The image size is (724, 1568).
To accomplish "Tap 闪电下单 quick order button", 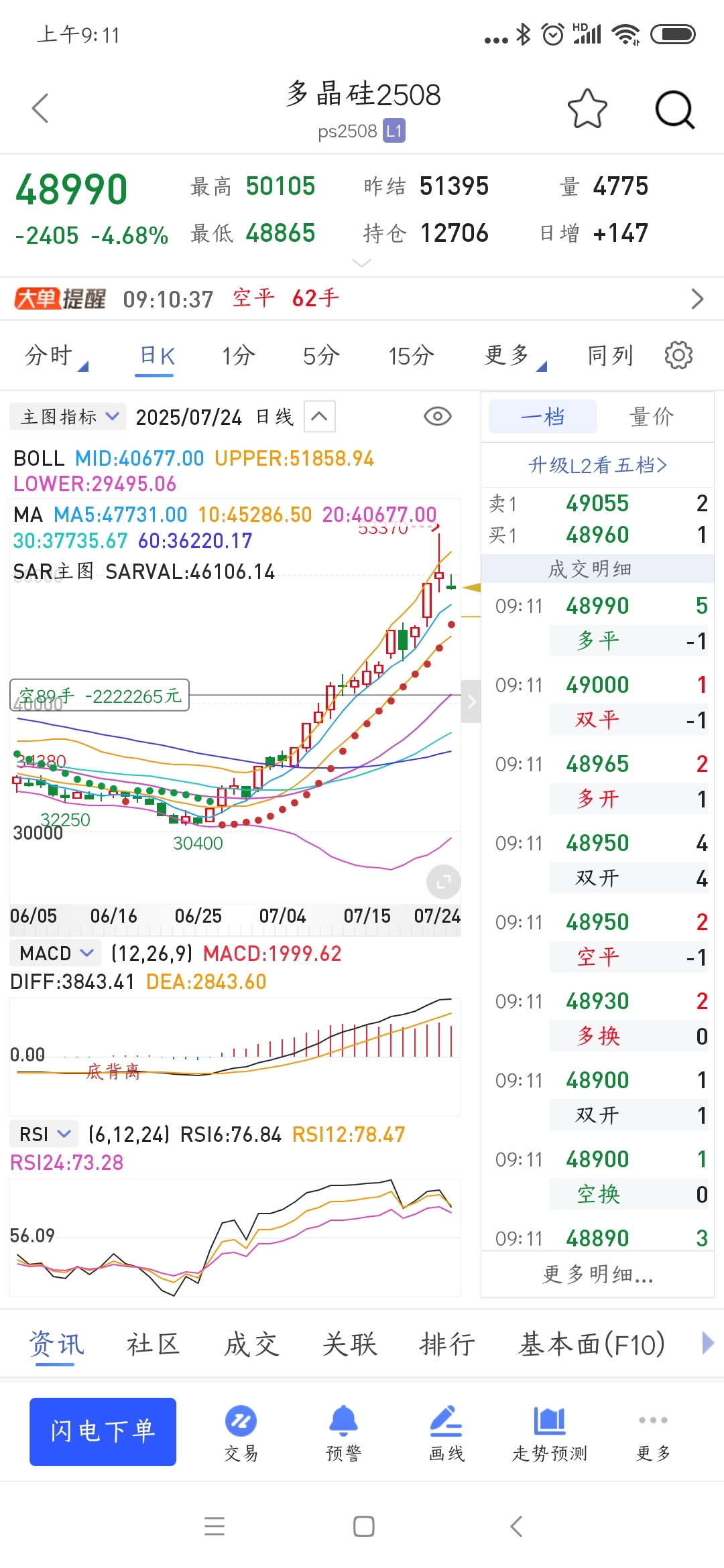I will [103, 1431].
